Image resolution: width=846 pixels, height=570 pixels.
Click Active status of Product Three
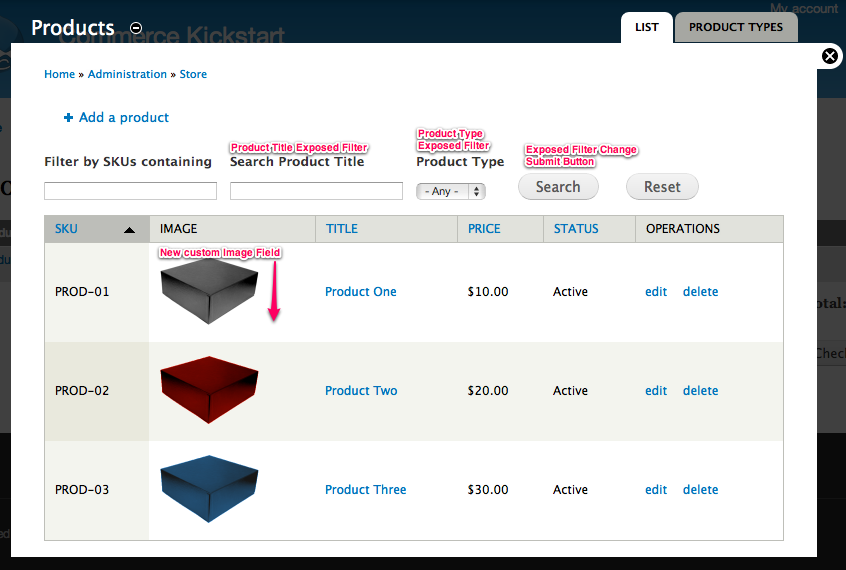tap(570, 490)
